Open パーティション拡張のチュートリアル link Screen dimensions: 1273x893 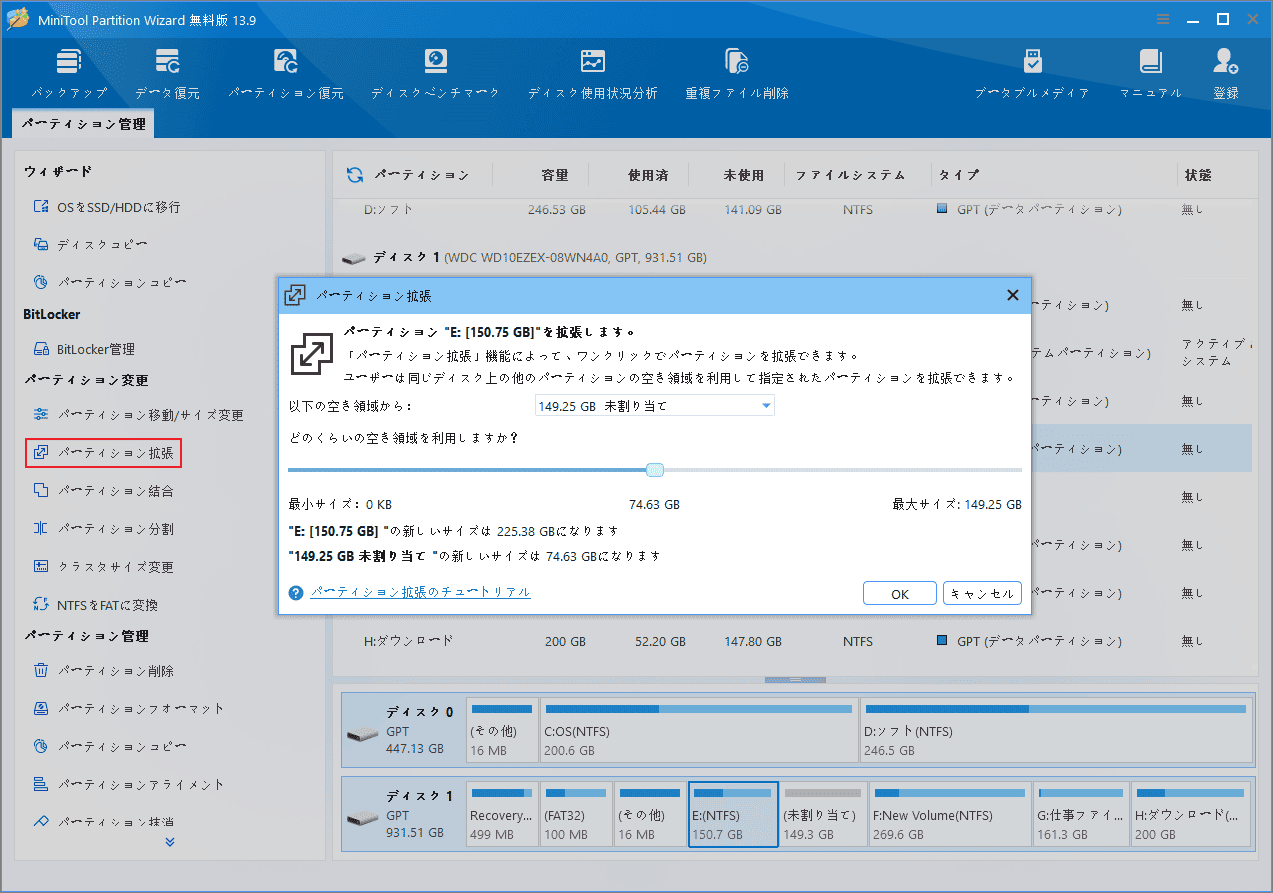pyautogui.click(x=420, y=592)
